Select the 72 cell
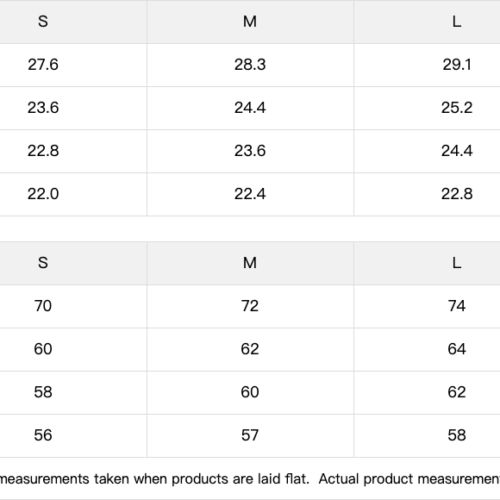 250,306
